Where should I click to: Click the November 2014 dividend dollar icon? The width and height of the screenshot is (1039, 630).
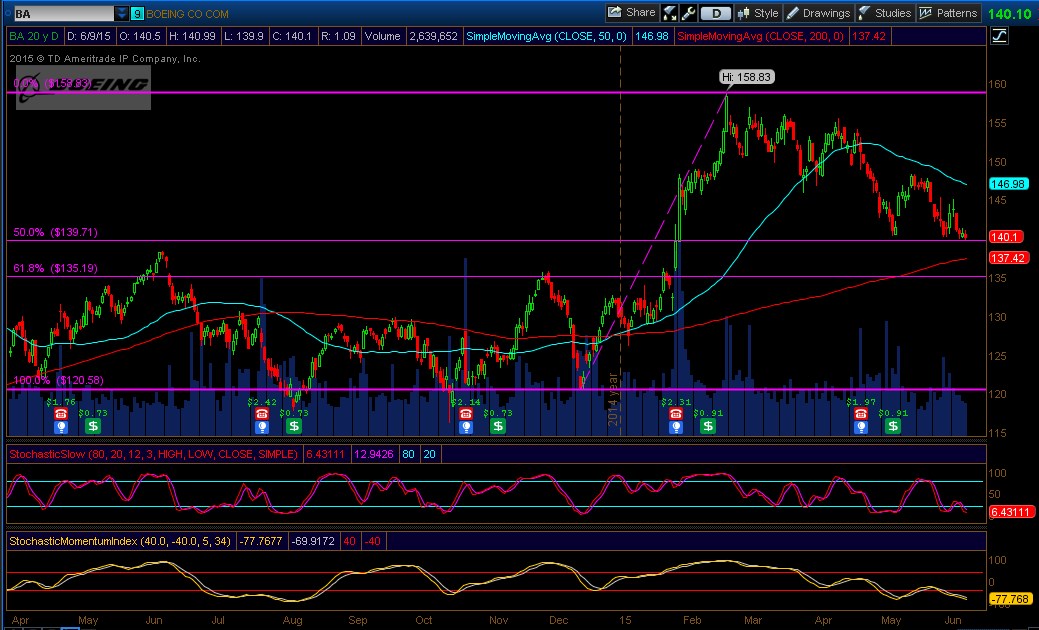[498, 426]
